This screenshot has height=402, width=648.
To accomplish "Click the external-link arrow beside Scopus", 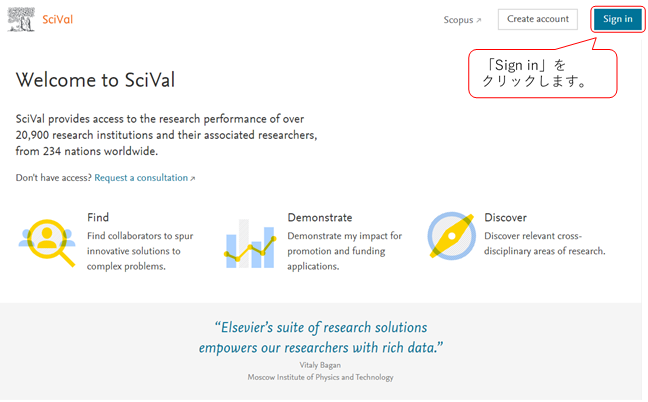I will (x=479, y=20).
